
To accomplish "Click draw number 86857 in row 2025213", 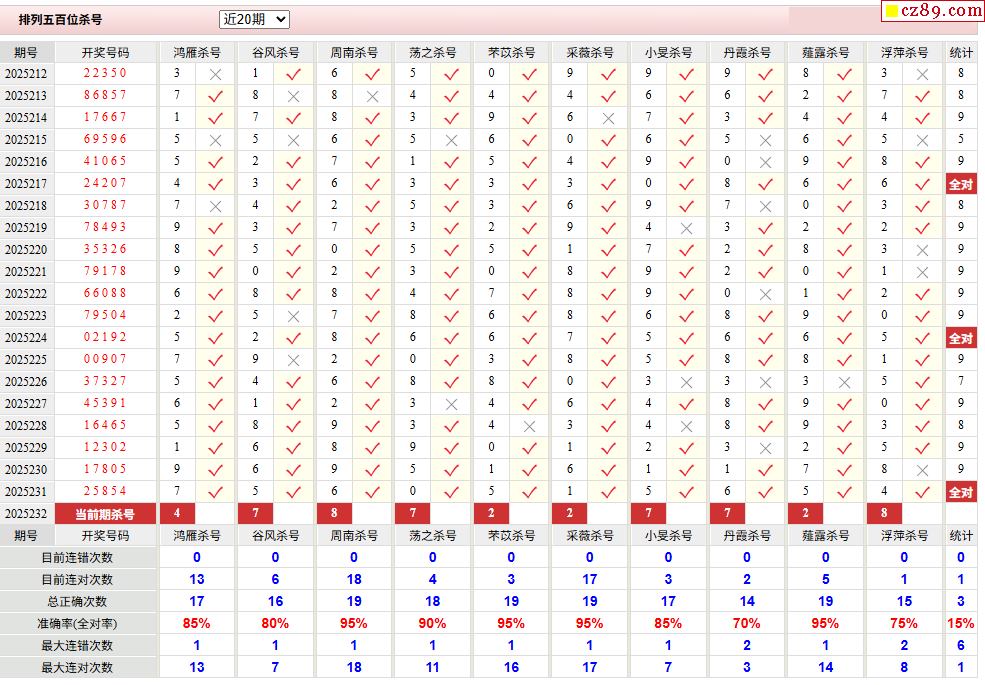I will click(x=105, y=96).
